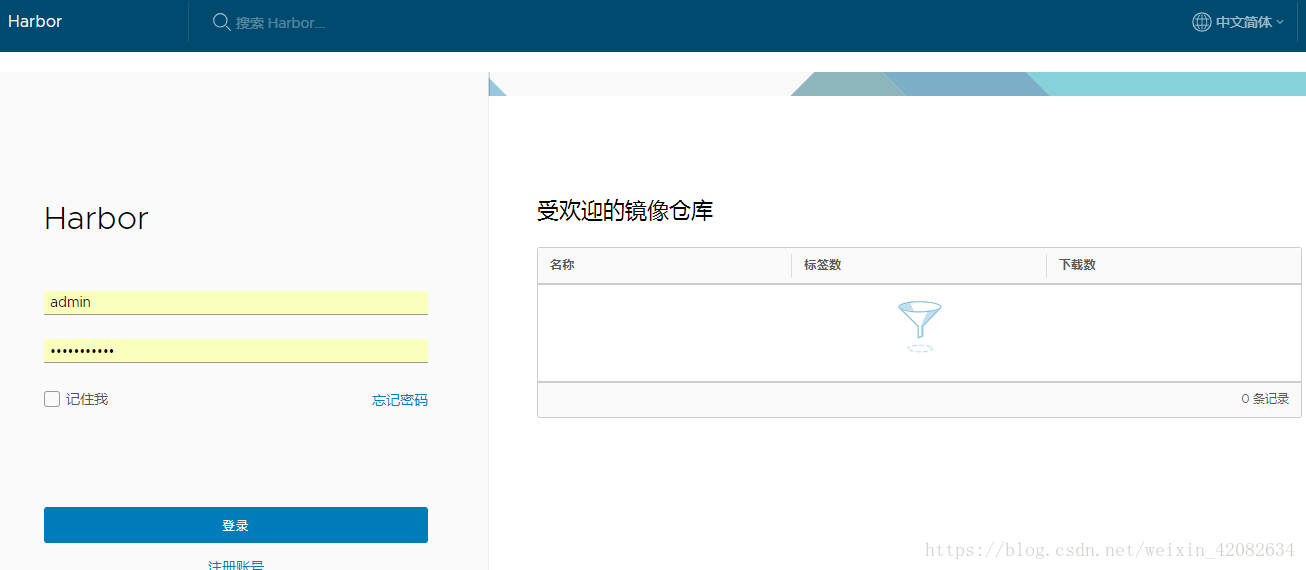Sort by the 标签数 column header
Viewport: 1306px width, 570px height.
[x=822, y=265]
